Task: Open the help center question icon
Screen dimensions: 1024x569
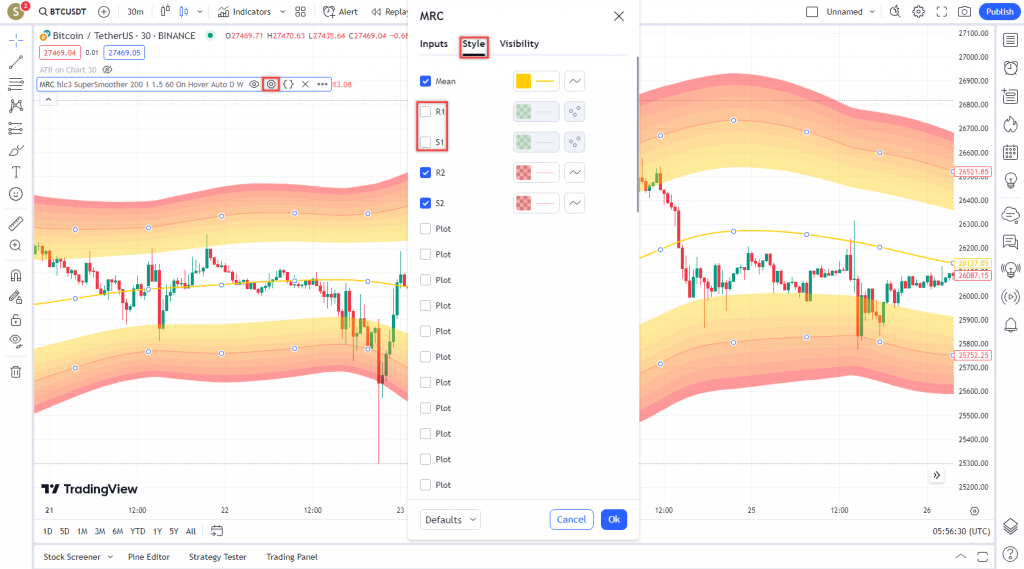Action: 1010,555
